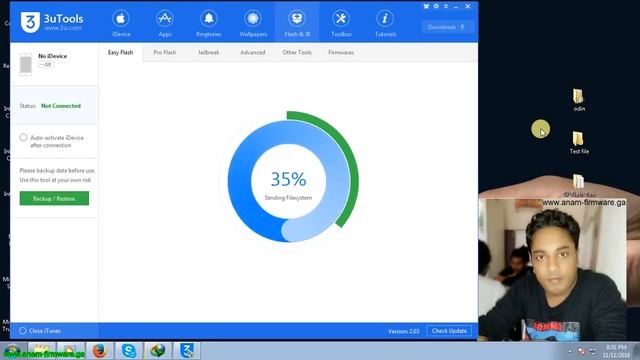This screenshot has height=360, width=640.
Task: Open the Downloads button
Action: tap(447, 27)
